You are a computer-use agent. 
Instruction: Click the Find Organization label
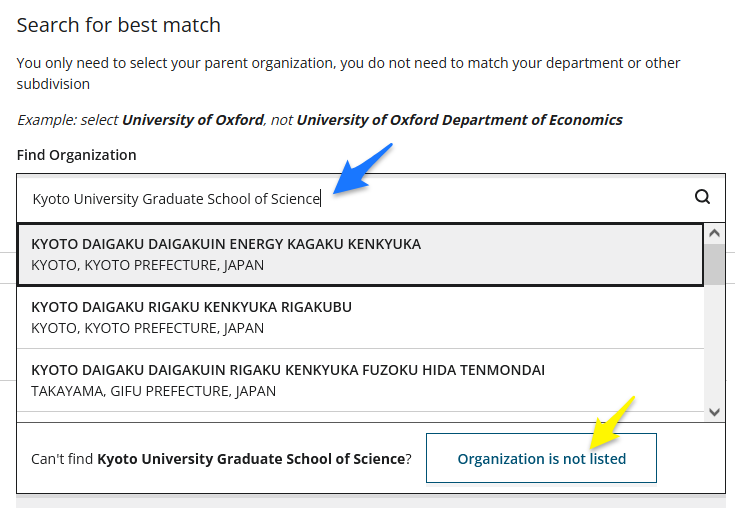click(76, 155)
